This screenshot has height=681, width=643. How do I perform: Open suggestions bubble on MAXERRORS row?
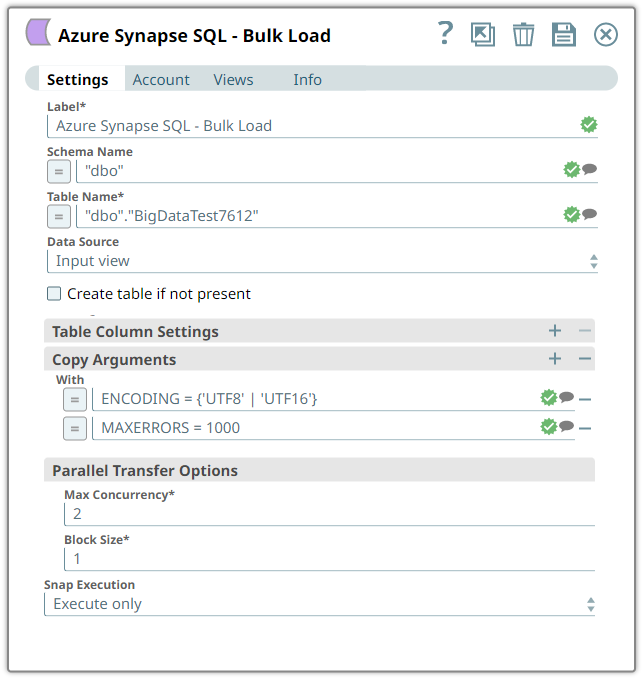point(567,426)
